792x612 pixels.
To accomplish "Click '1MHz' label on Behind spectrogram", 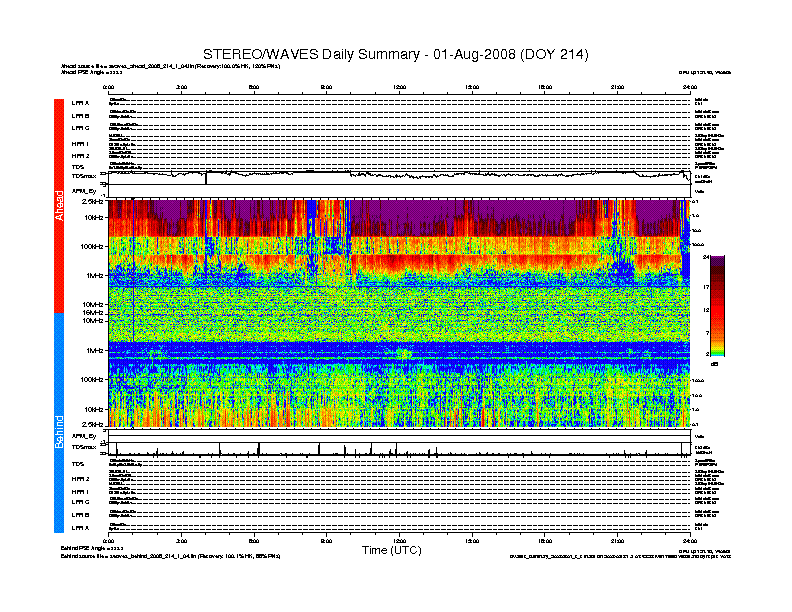I will (x=94, y=350).
